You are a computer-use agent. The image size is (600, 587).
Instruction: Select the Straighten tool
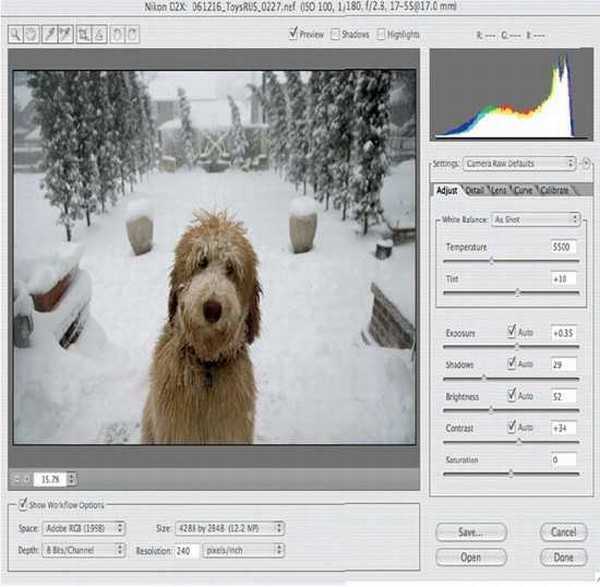pos(99,34)
